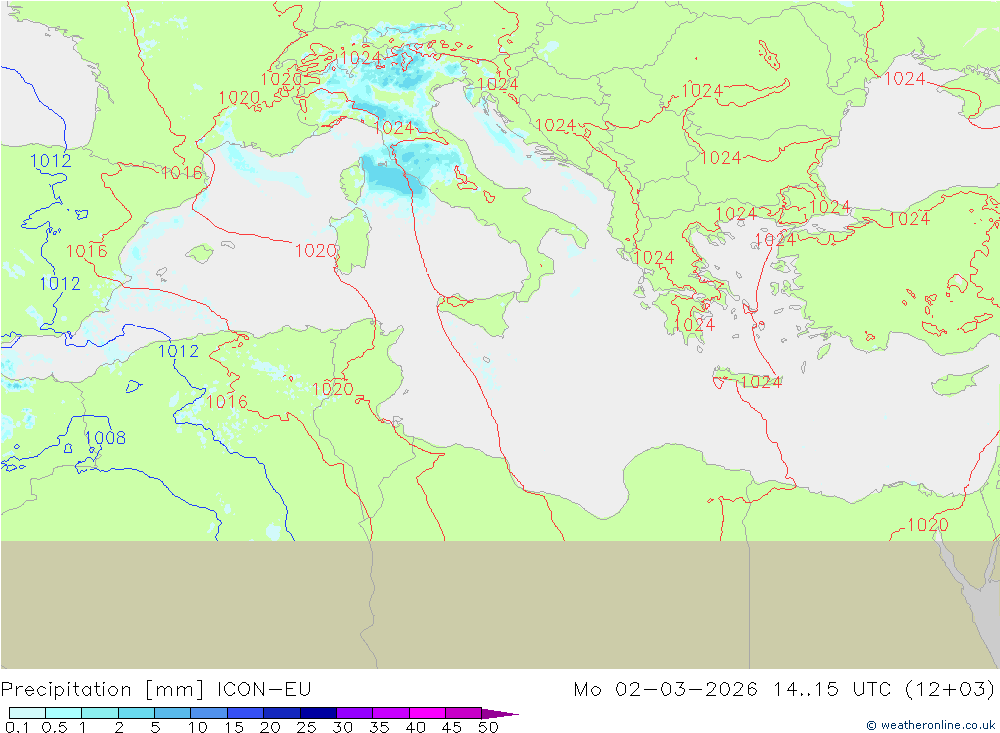Click the 1020 label above Sardinia

(x=316, y=251)
